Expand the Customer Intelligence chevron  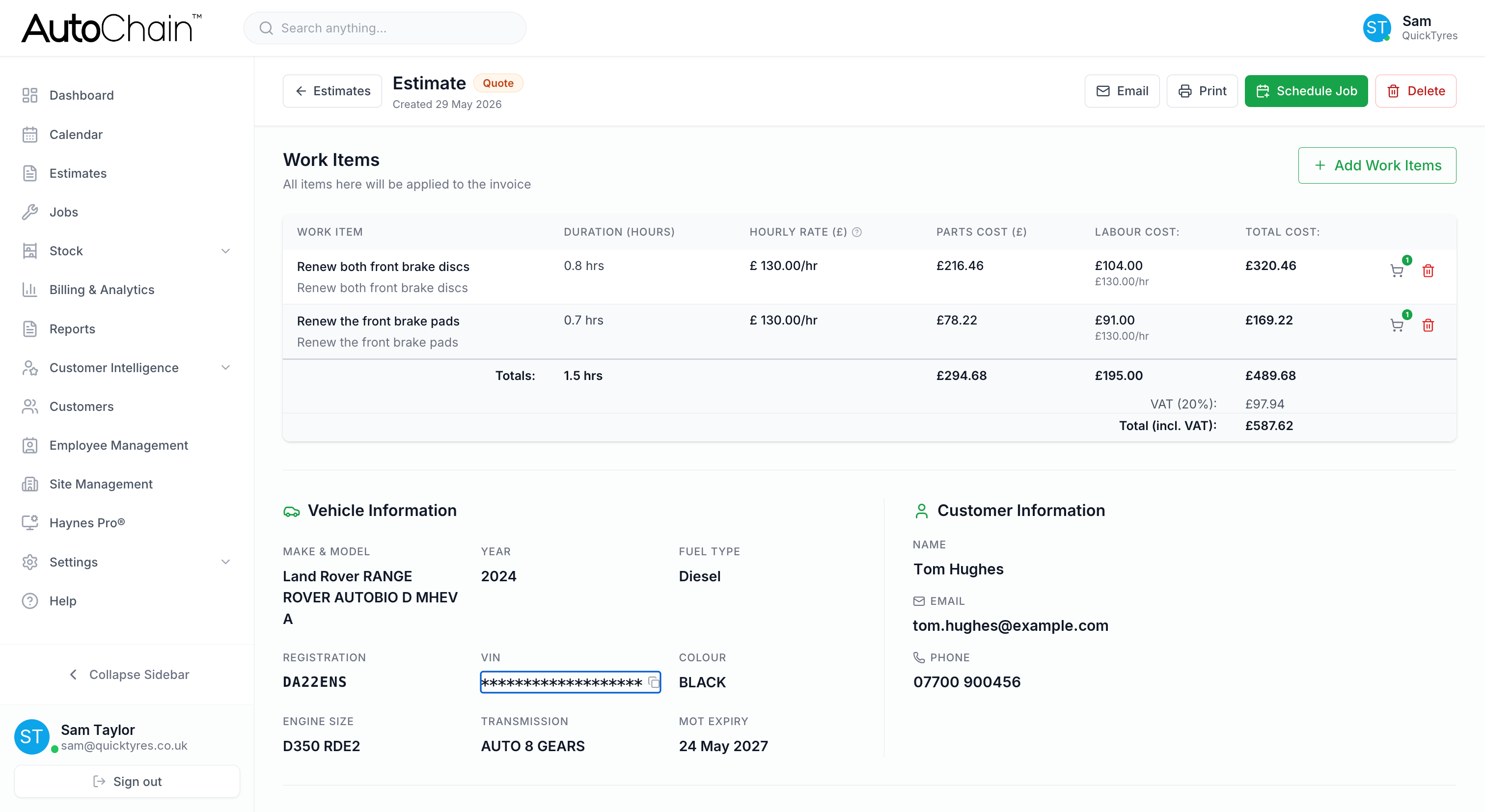[225, 368]
